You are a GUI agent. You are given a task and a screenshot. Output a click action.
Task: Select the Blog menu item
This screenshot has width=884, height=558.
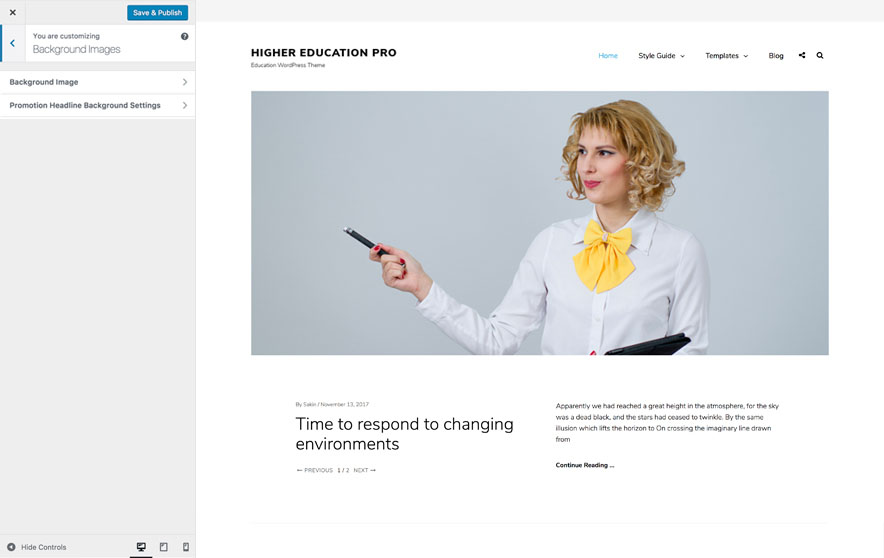pos(776,55)
